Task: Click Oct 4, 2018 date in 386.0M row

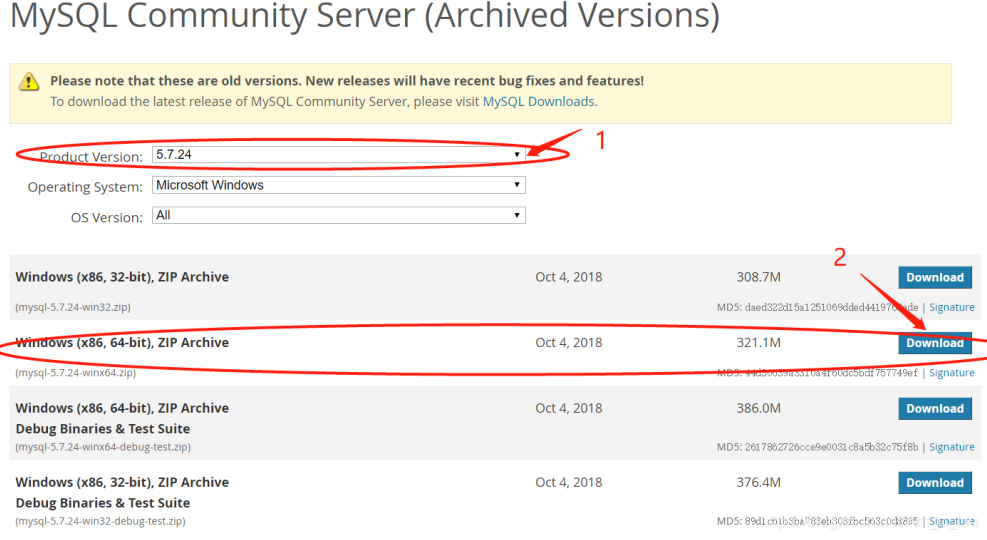Action: coord(569,408)
